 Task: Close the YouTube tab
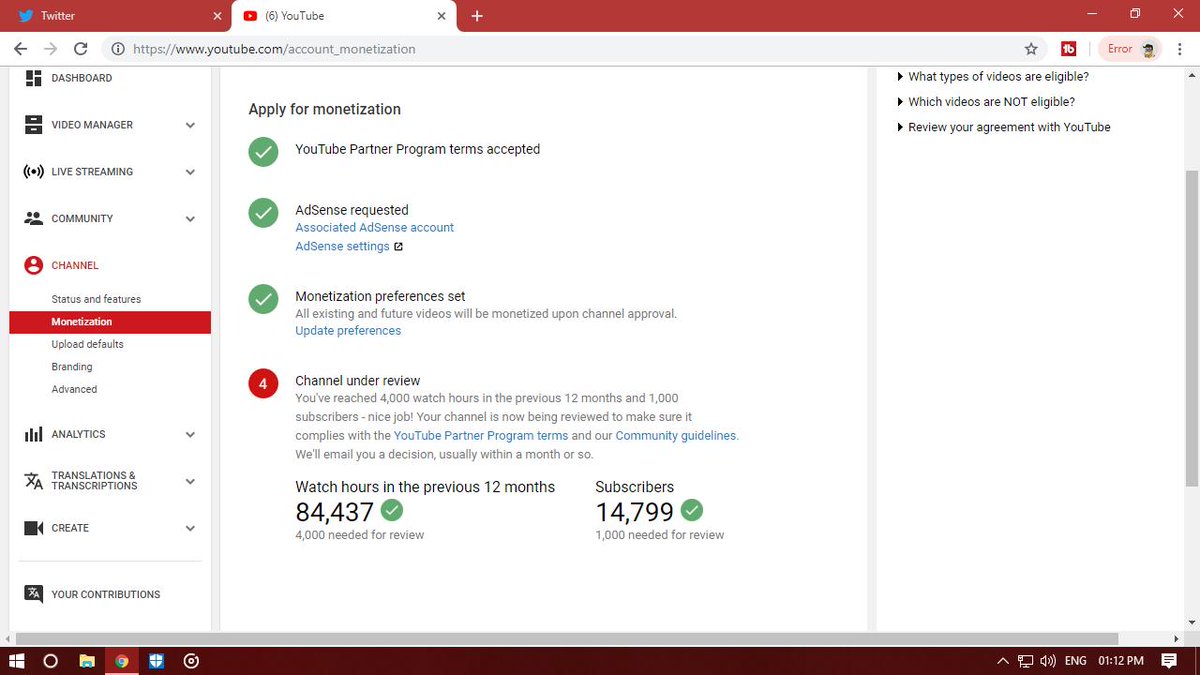click(441, 16)
